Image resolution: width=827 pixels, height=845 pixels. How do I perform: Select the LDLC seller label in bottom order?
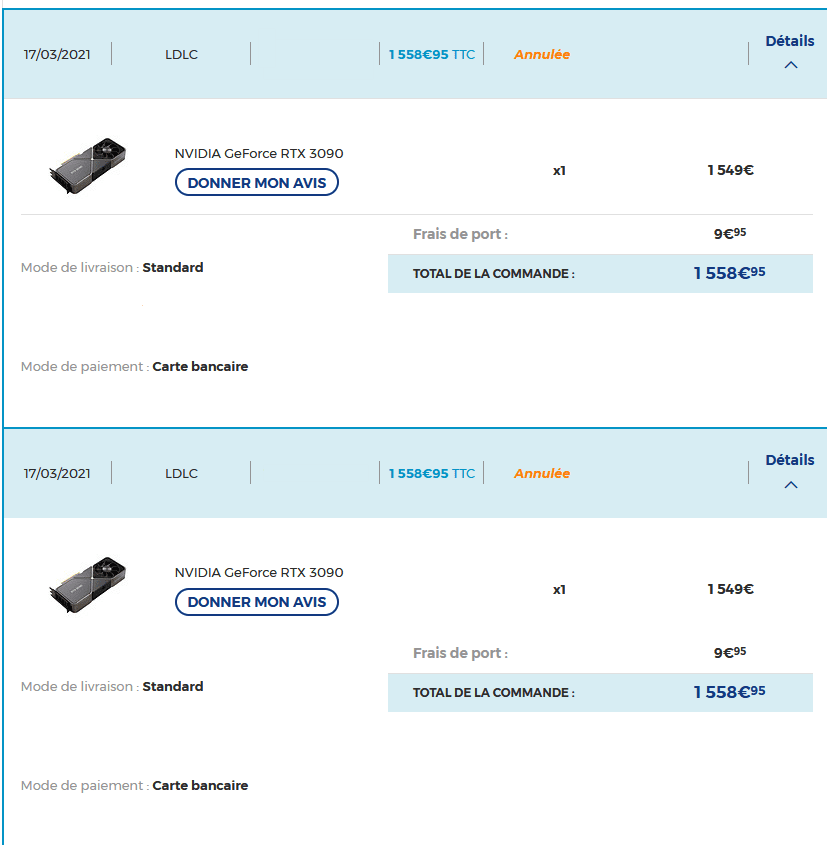(x=181, y=474)
